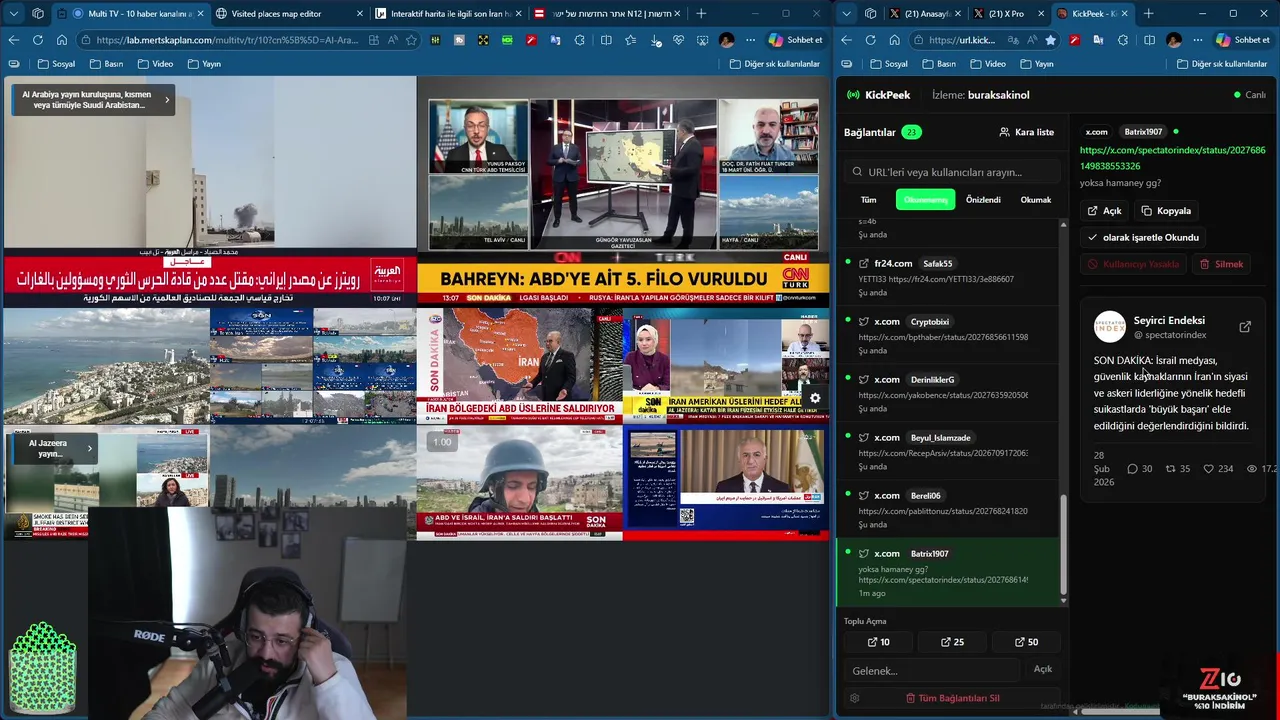This screenshot has width=1280, height=720.
Task: Expand the tab search chevron in left browser
Action: pos(13,14)
